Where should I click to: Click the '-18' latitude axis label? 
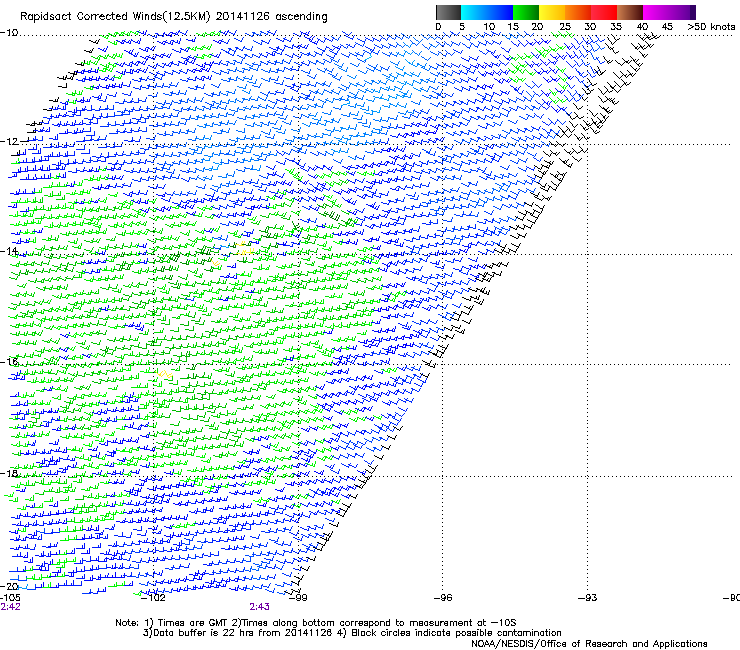(9, 473)
